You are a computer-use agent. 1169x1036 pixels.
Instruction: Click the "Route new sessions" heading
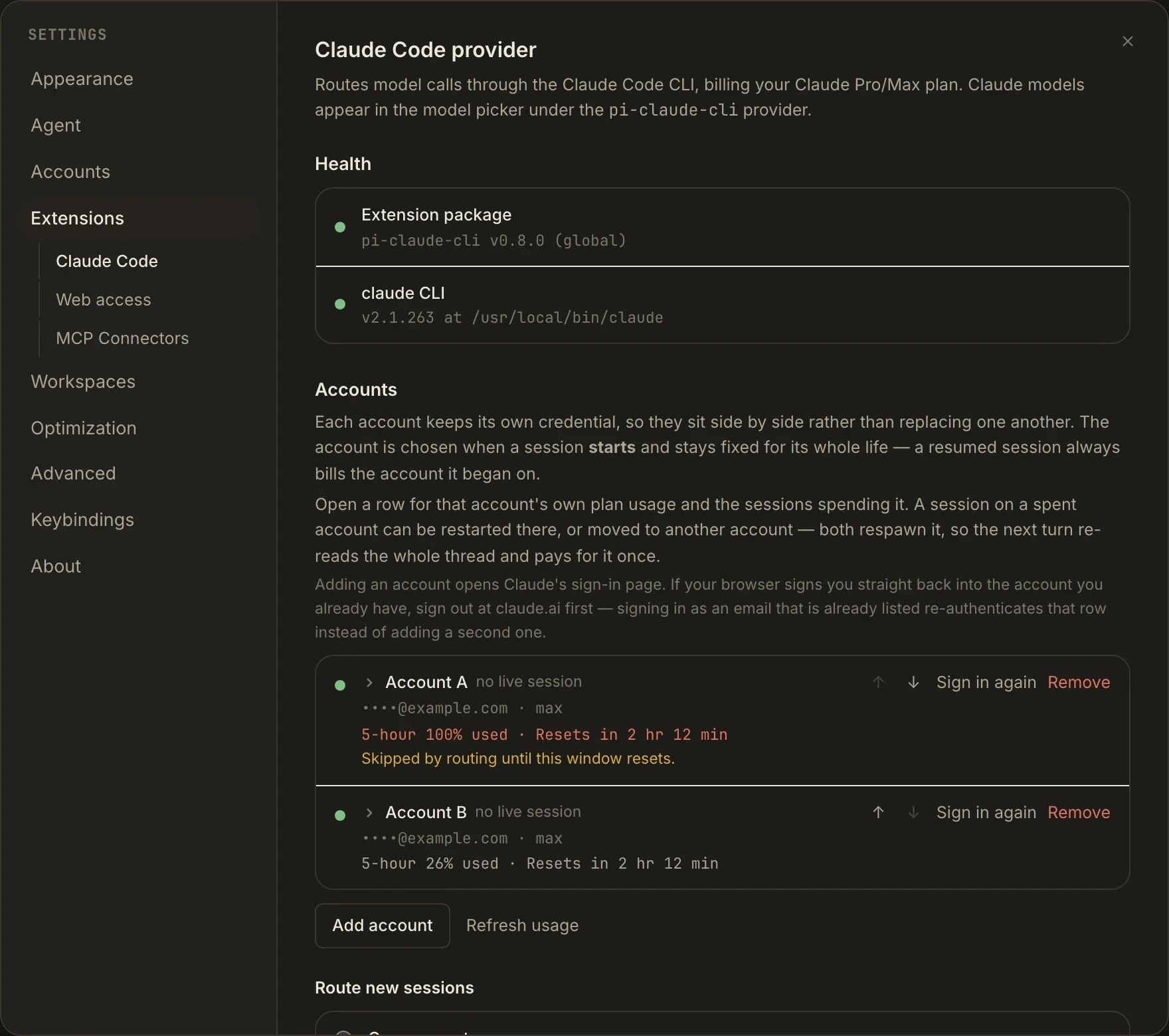(x=395, y=988)
